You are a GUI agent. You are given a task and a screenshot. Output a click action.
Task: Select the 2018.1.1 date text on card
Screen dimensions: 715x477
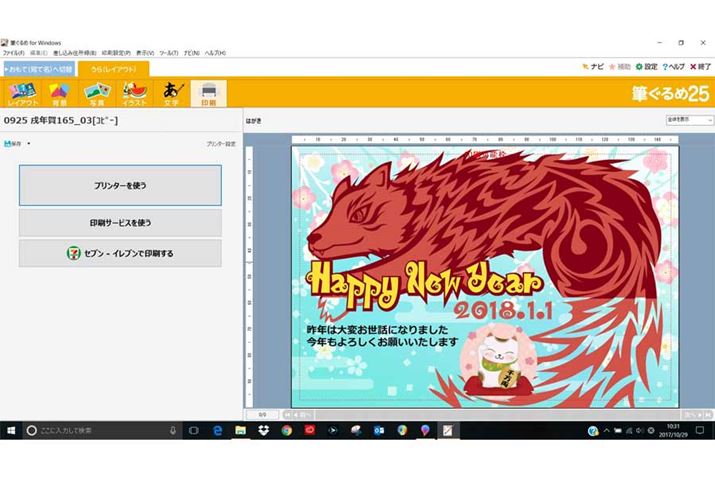click(503, 311)
